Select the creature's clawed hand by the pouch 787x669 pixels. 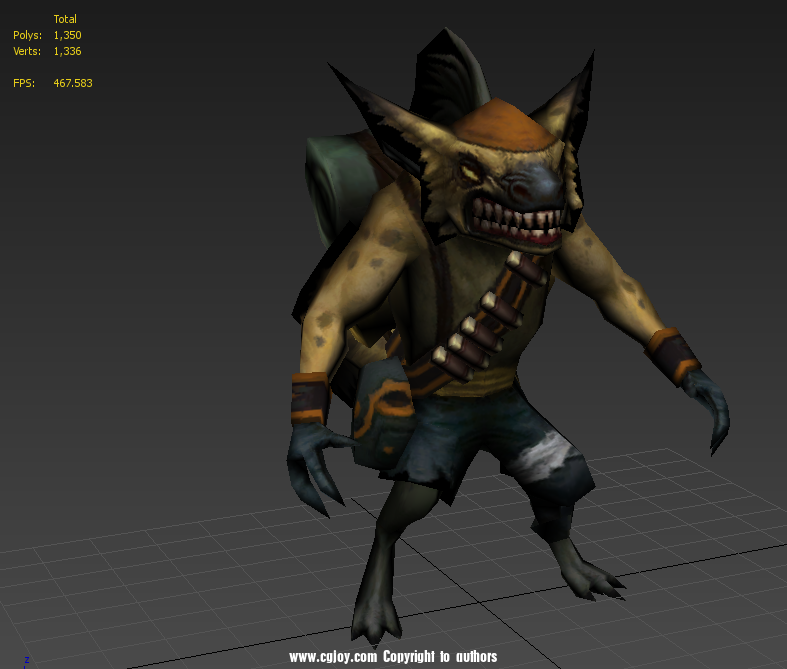point(313,460)
